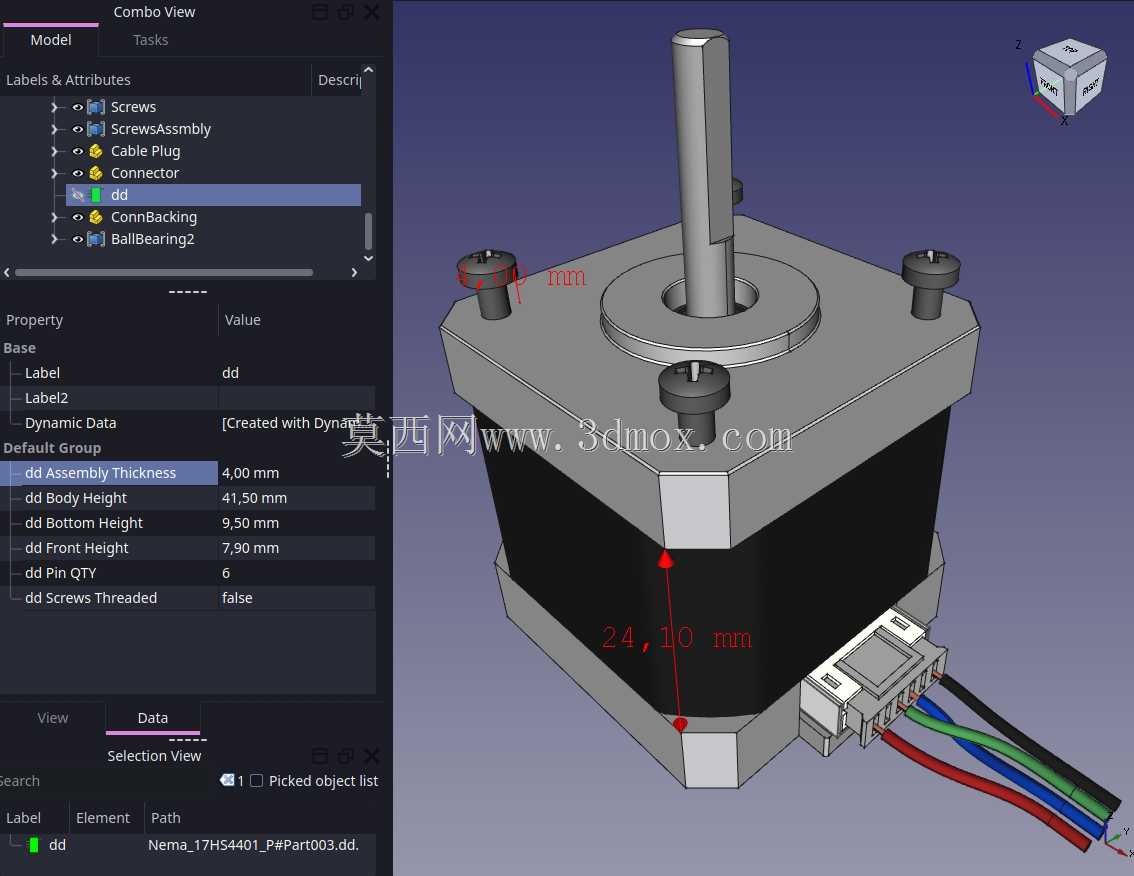The image size is (1134, 876).
Task: Click the Connector yellow icon
Action: pyautogui.click(x=95, y=173)
